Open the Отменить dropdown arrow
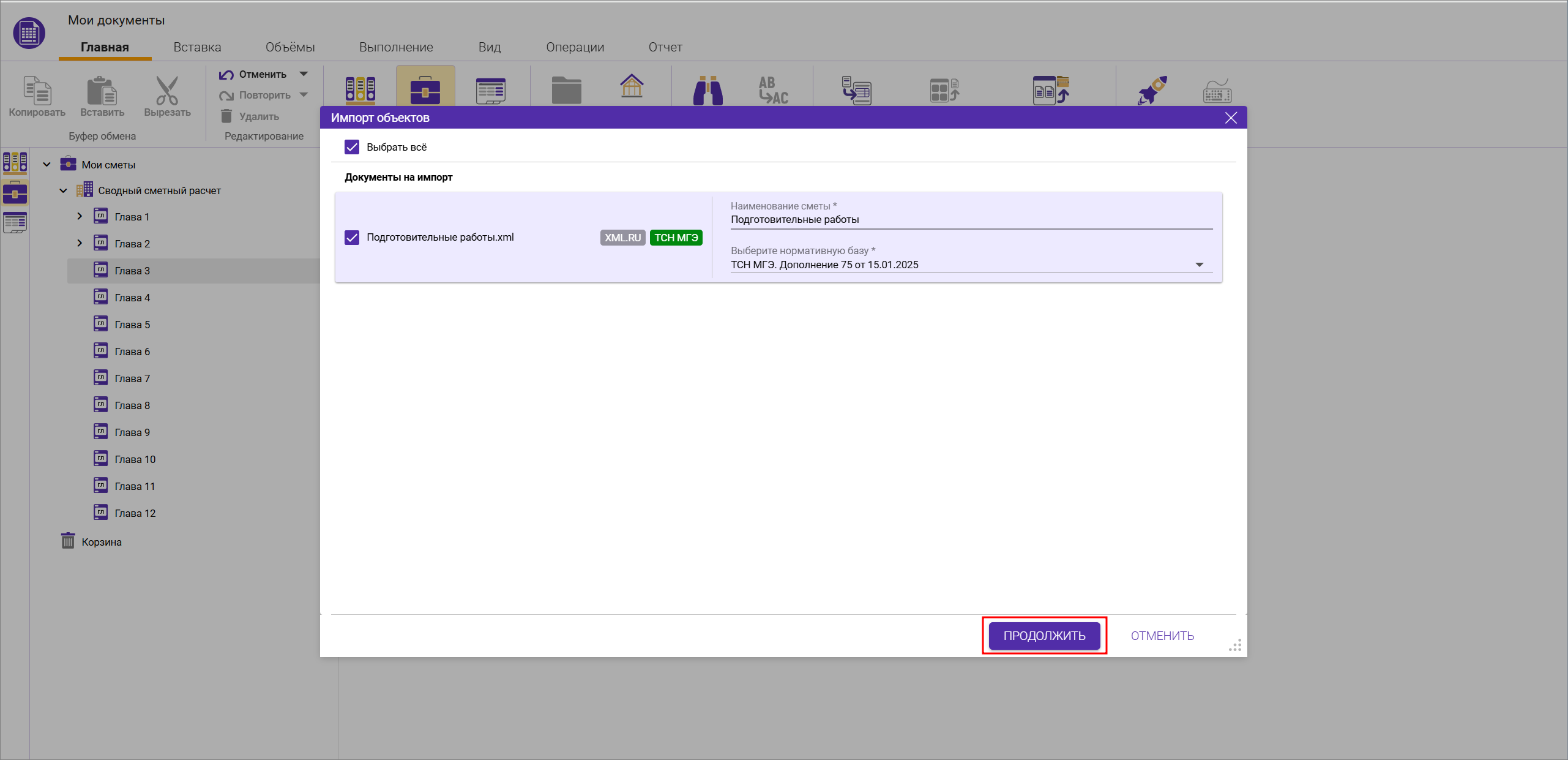This screenshot has width=1568, height=760. (304, 74)
